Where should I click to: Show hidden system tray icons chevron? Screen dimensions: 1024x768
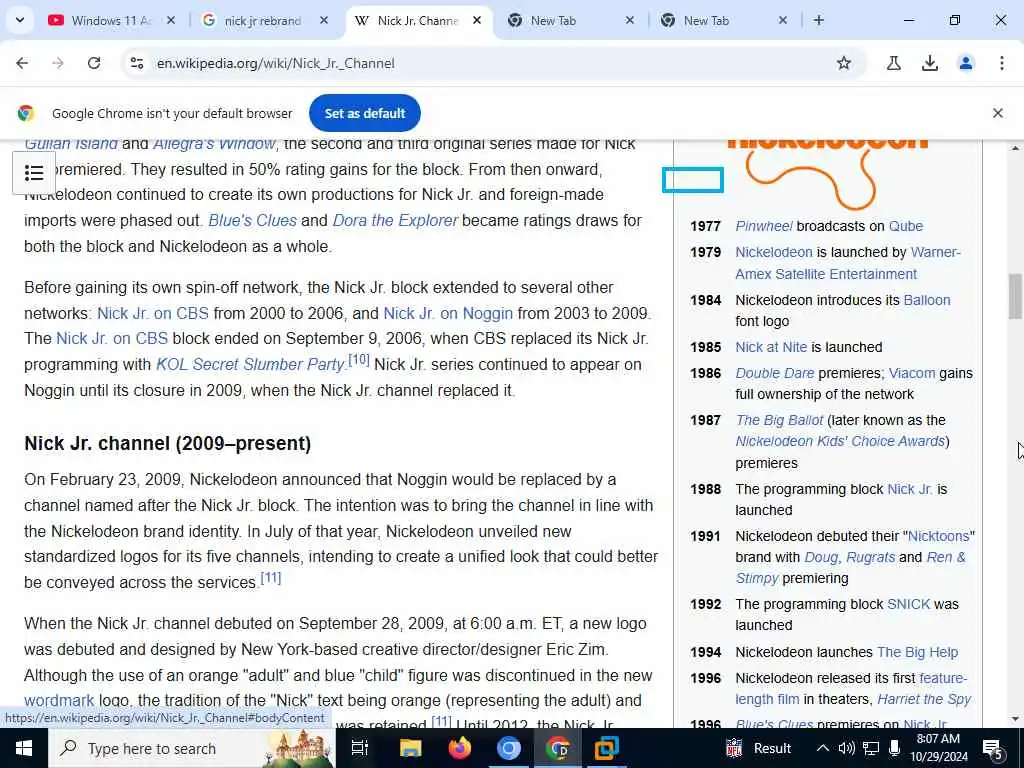(x=823, y=748)
